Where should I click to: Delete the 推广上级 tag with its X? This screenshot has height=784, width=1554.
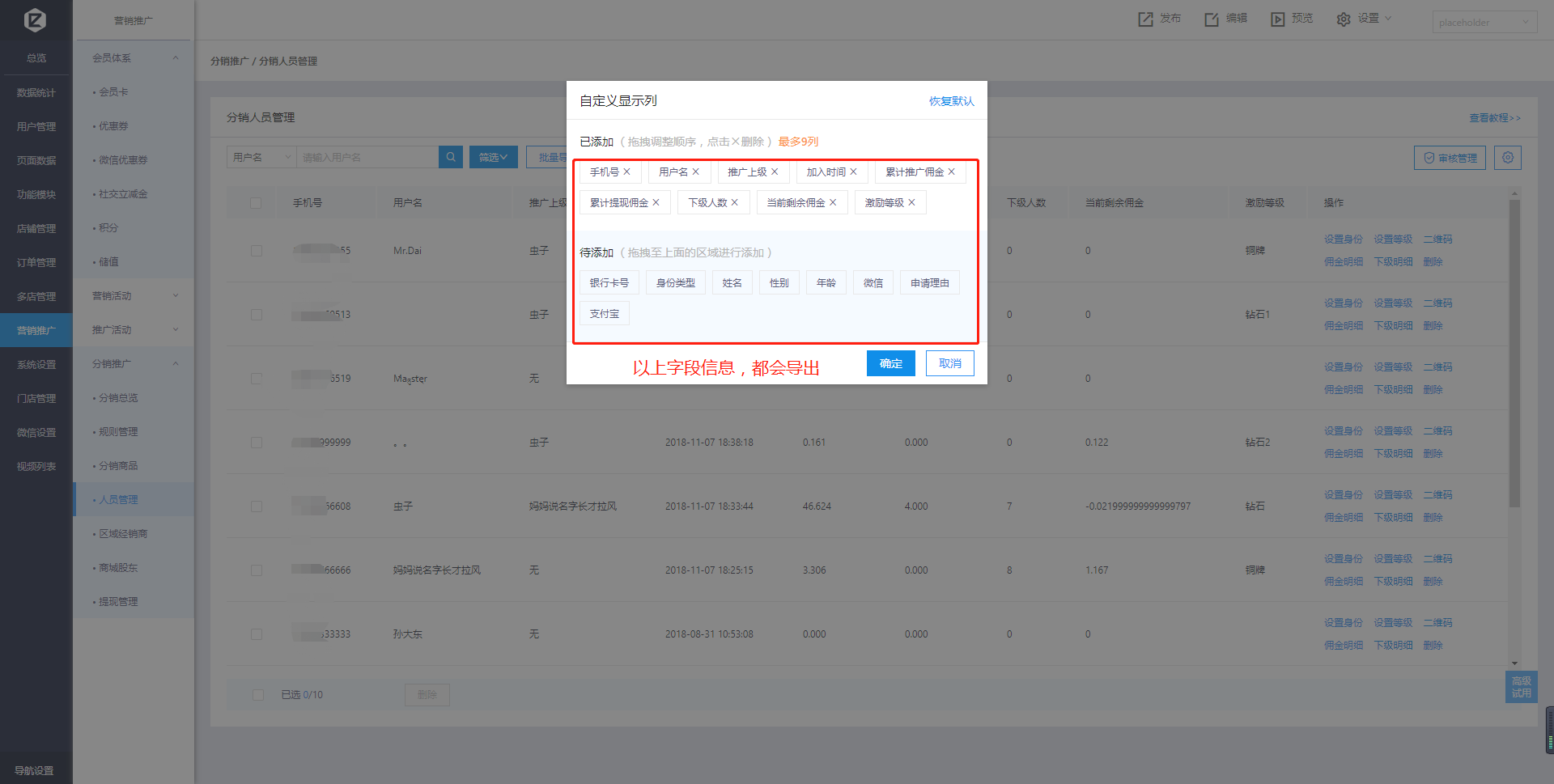(x=775, y=172)
